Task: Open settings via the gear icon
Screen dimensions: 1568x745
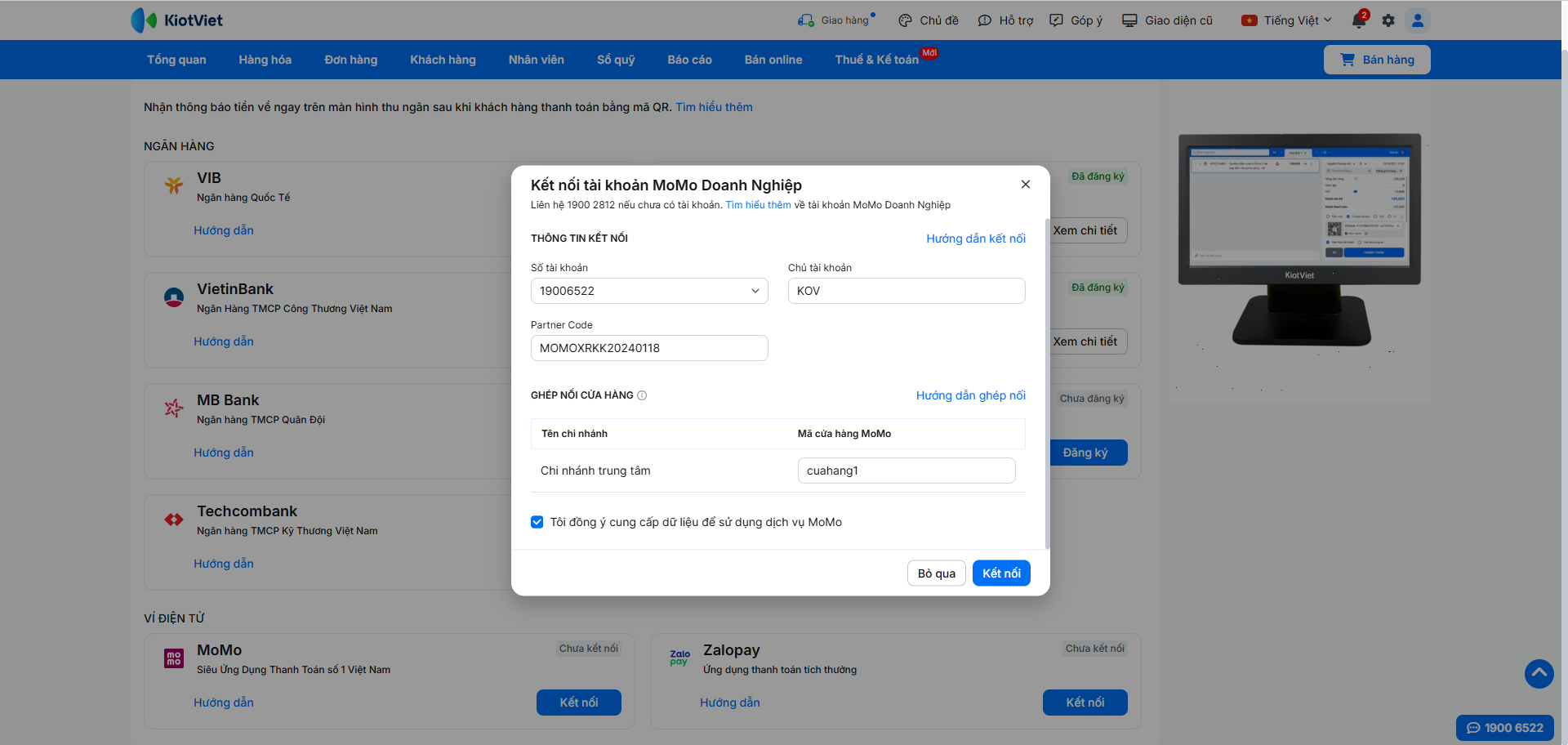Action: (x=1388, y=20)
